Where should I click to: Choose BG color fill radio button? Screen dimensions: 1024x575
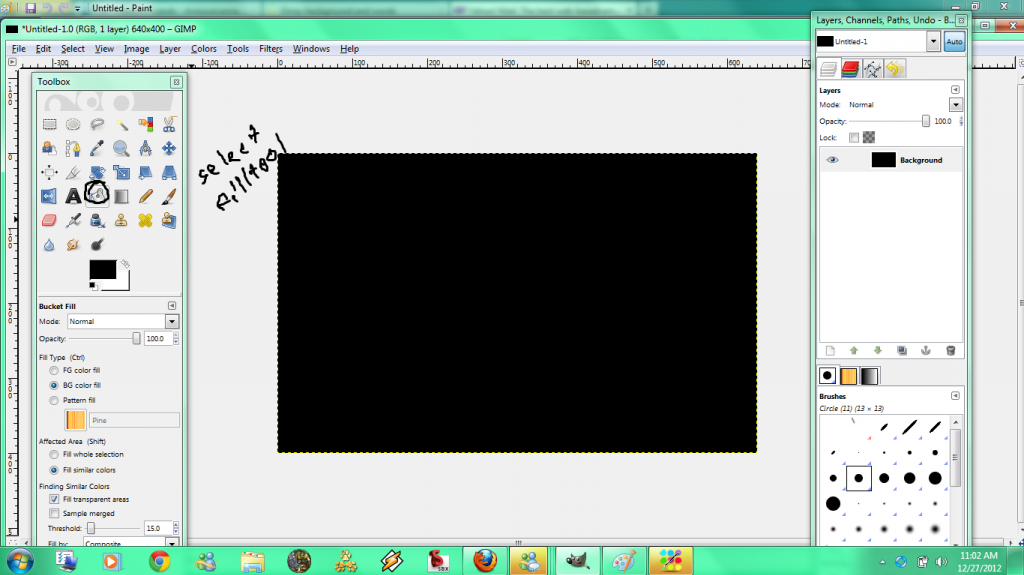click(x=54, y=386)
